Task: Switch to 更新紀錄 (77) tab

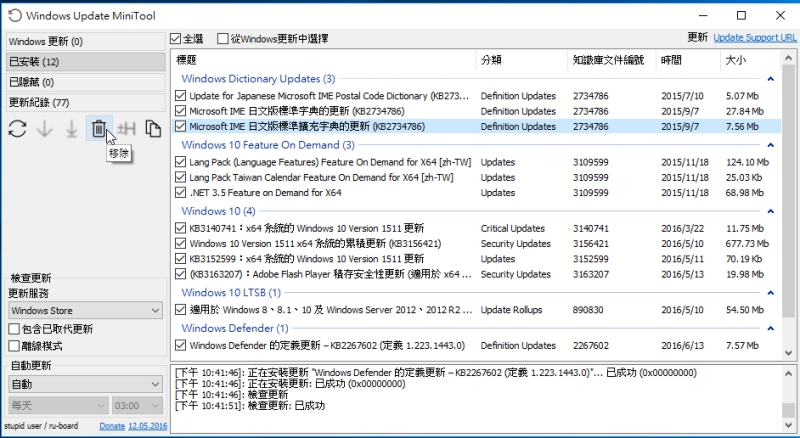Action: (x=86, y=103)
